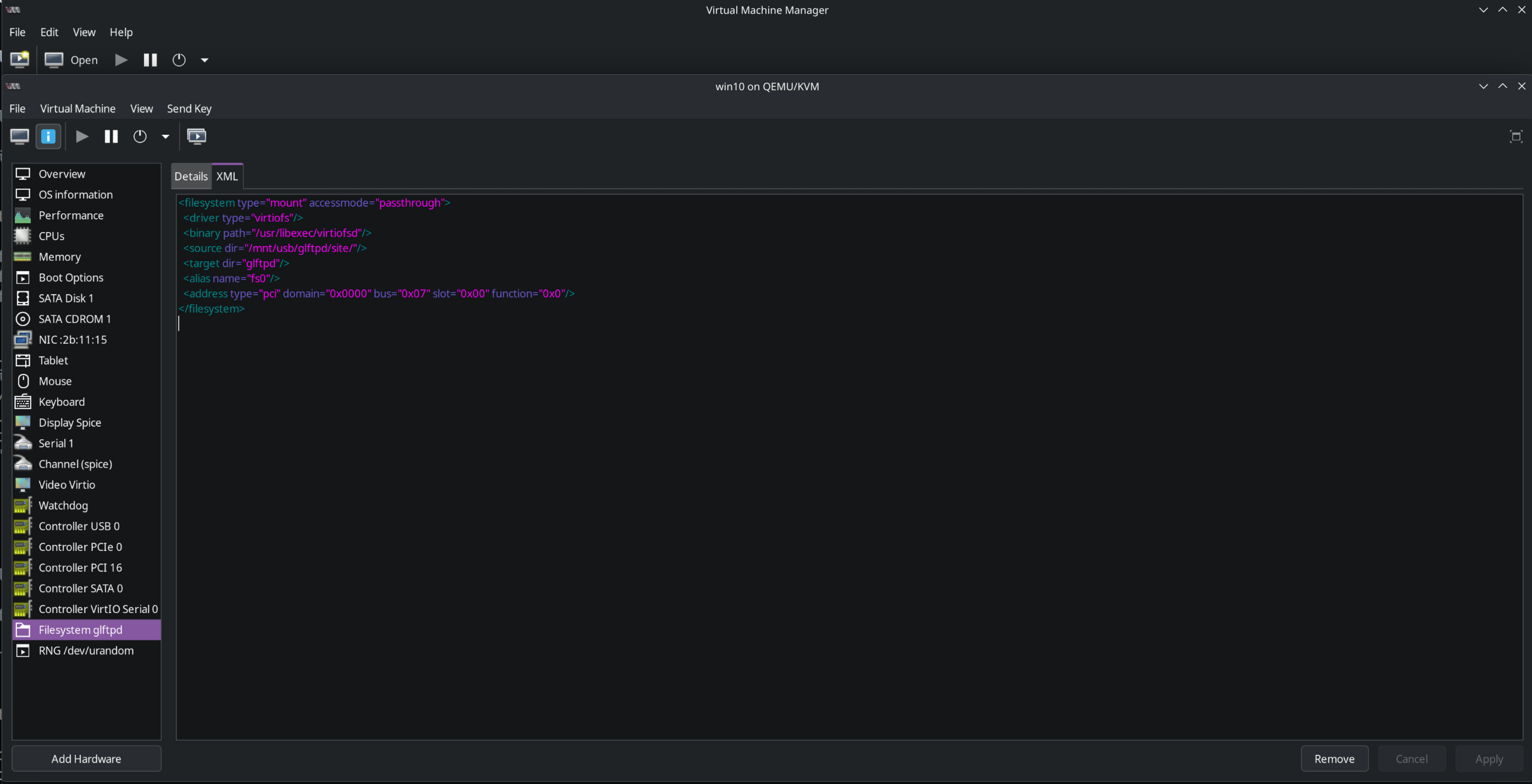Expand the manager window power menu arrow
This screenshot has width=1532, height=784.
tap(205, 59)
